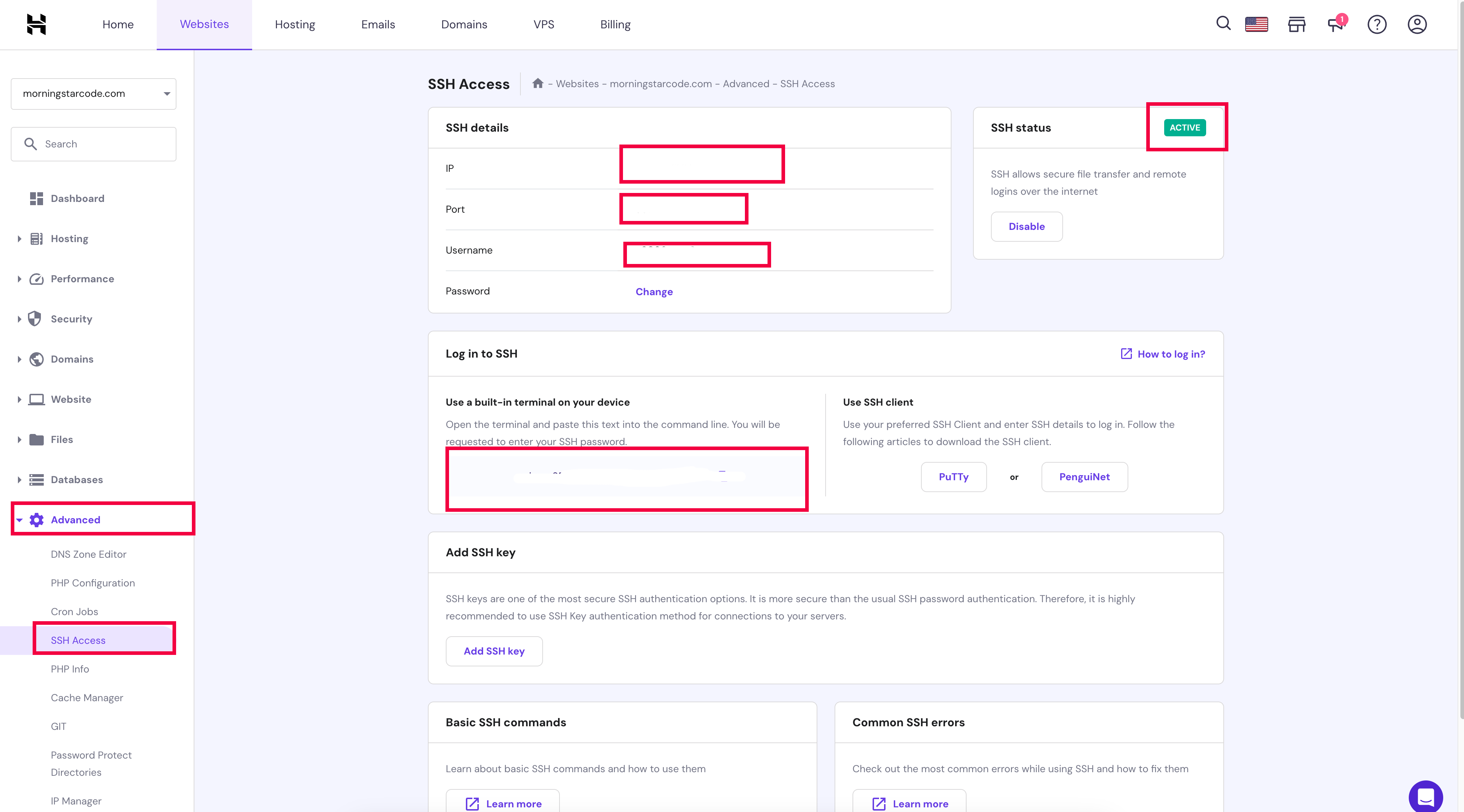Expand the Website section arrow
Viewport: 1464px width, 812px height.
pos(19,400)
